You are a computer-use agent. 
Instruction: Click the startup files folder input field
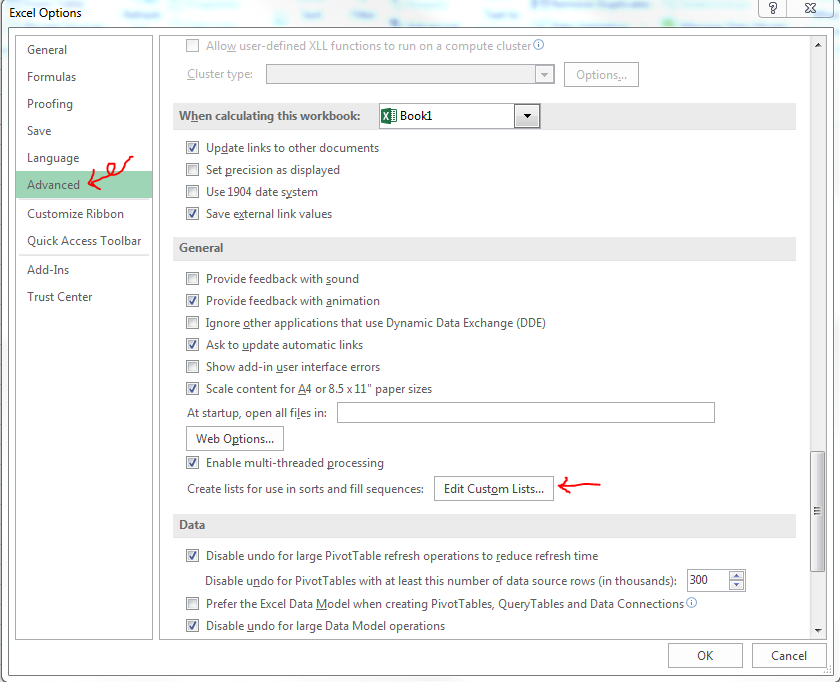[x=525, y=413]
